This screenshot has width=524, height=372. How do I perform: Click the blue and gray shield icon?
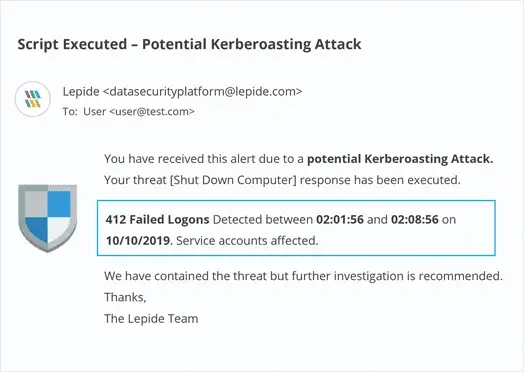(x=47, y=218)
